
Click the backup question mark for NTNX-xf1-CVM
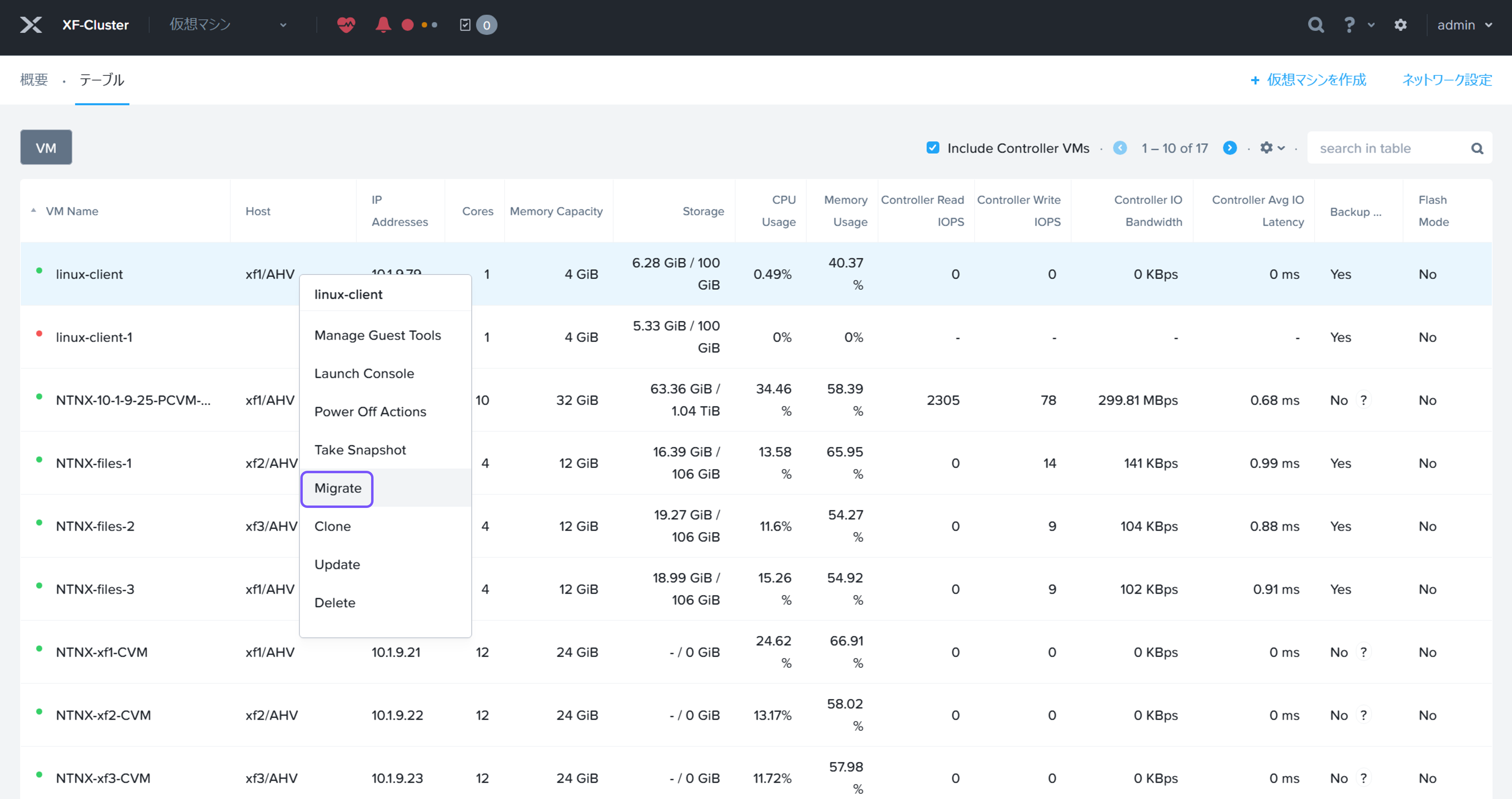coord(1364,652)
